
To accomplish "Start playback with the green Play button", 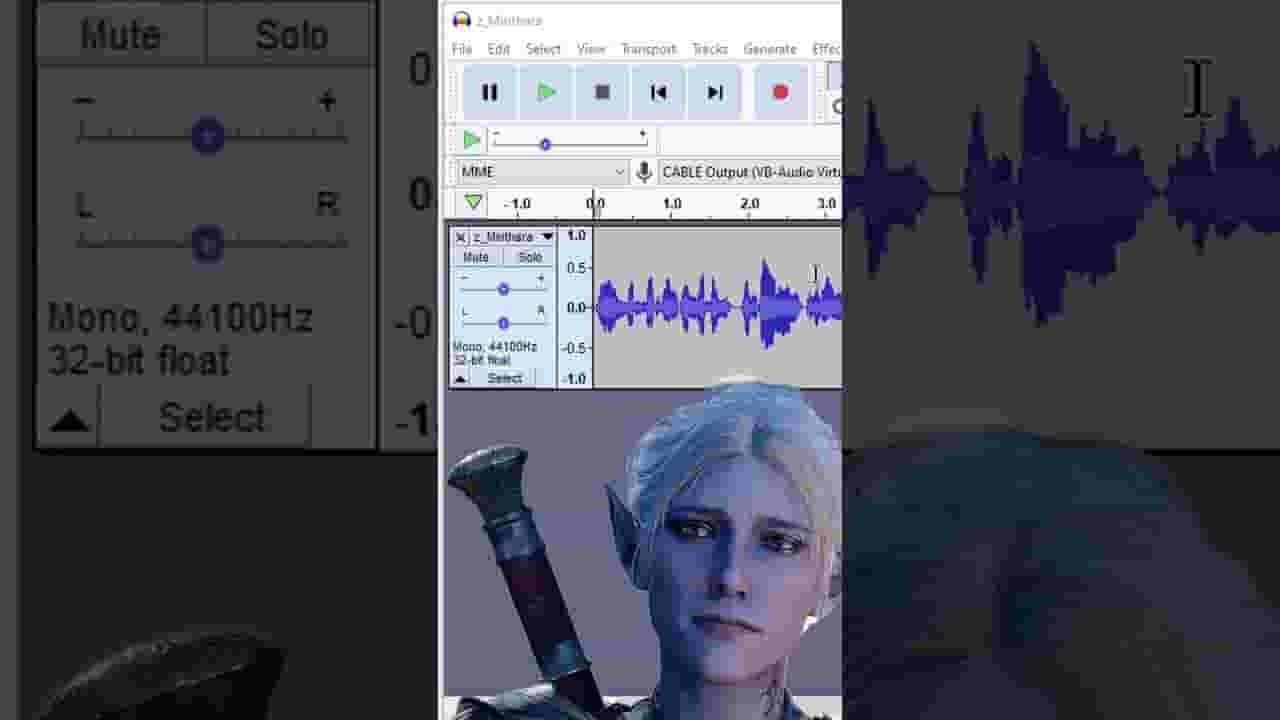I will click(546, 92).
